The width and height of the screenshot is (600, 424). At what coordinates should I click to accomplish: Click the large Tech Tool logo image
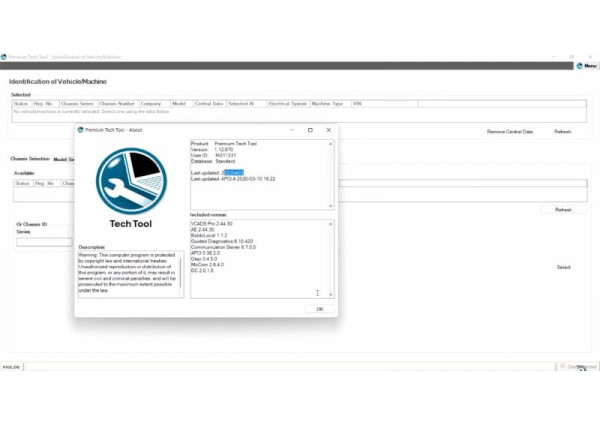pos(131,181)
